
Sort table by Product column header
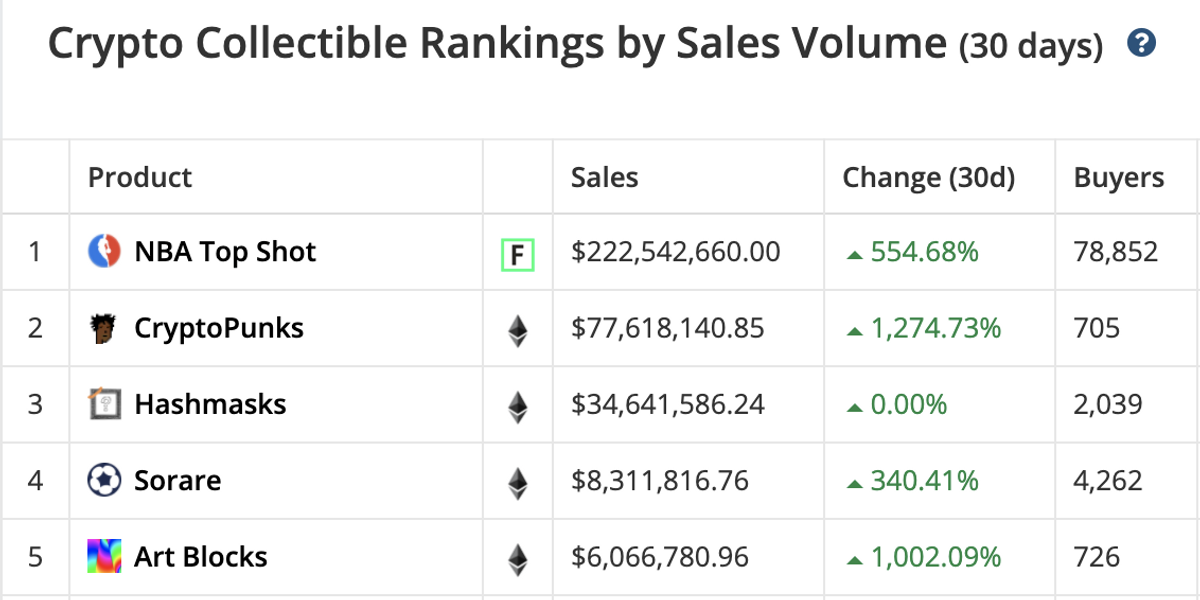[x=140, y=177]
